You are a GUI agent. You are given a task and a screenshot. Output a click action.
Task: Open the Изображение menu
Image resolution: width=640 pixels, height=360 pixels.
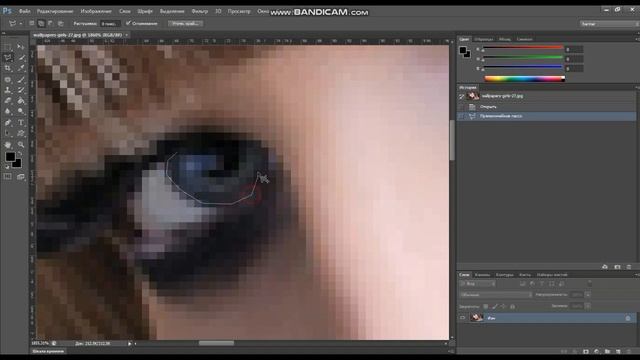[96, 11]
